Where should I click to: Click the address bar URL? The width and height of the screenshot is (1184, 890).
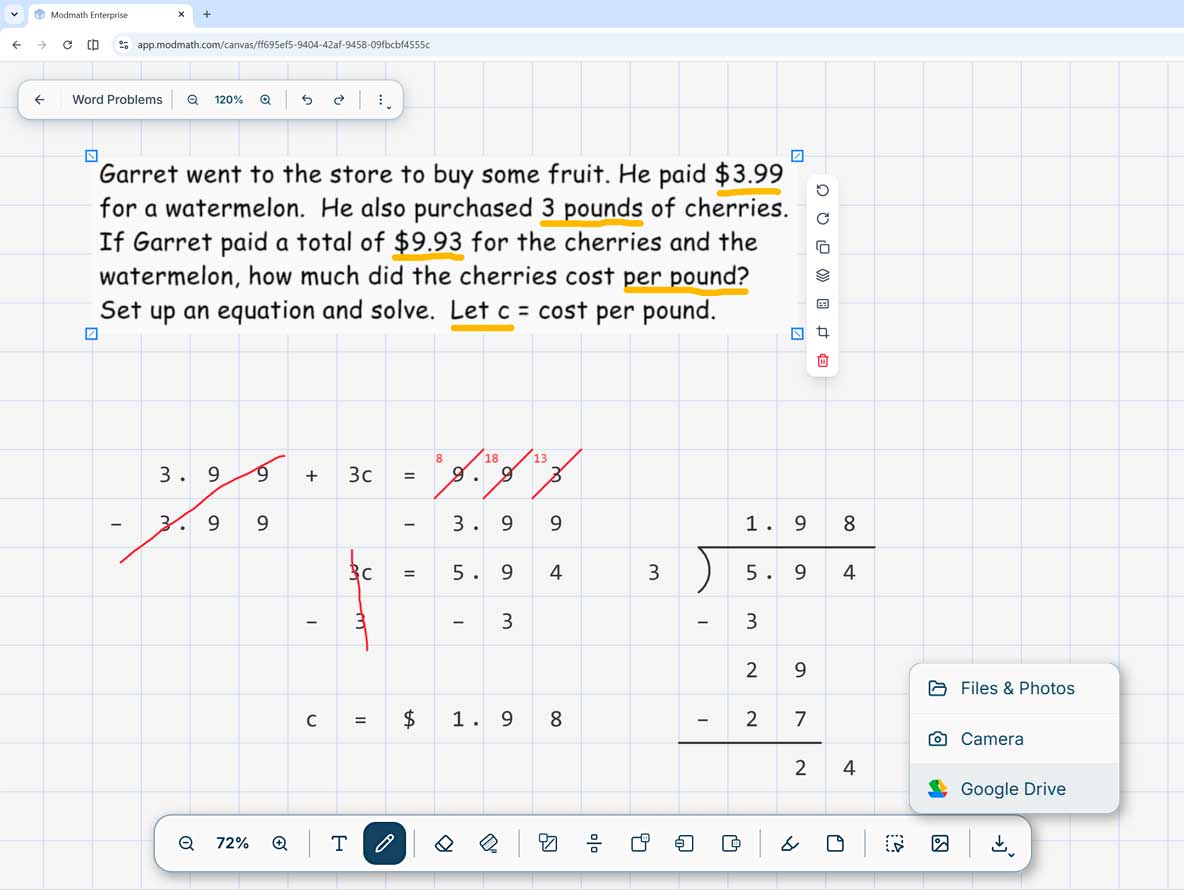(x=283, y=45)
